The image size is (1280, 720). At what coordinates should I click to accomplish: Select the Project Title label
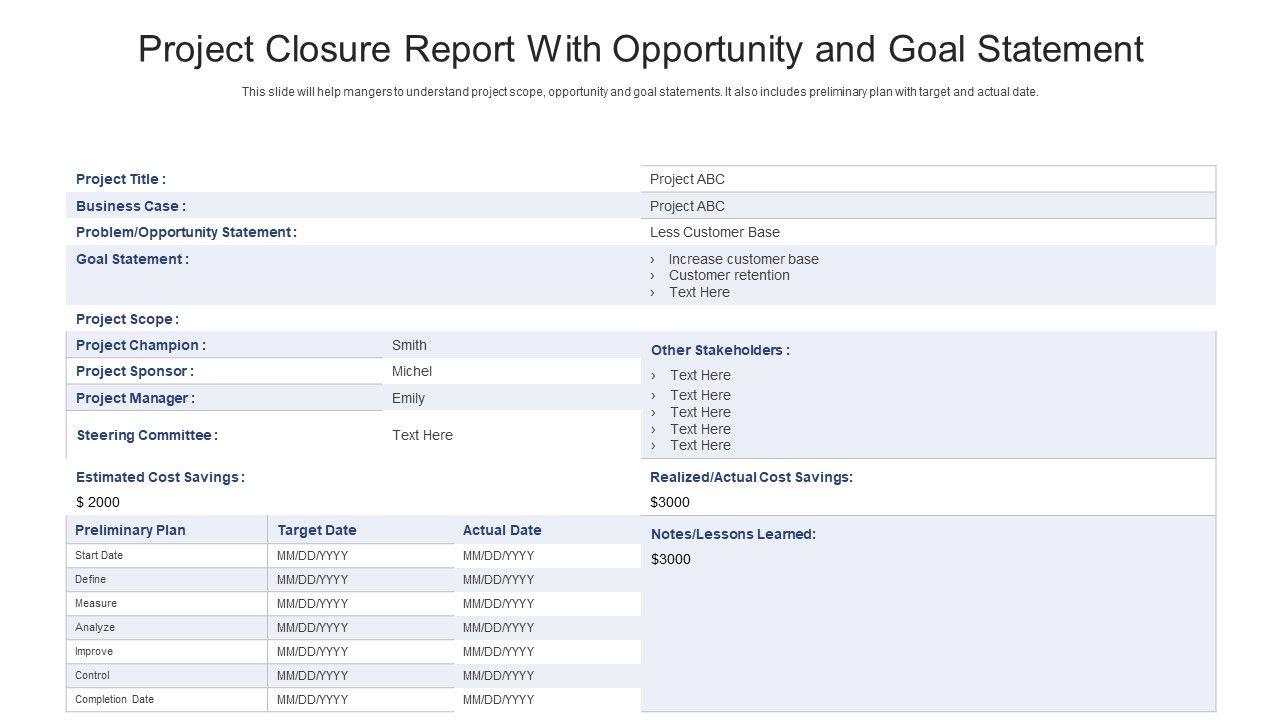121,179
